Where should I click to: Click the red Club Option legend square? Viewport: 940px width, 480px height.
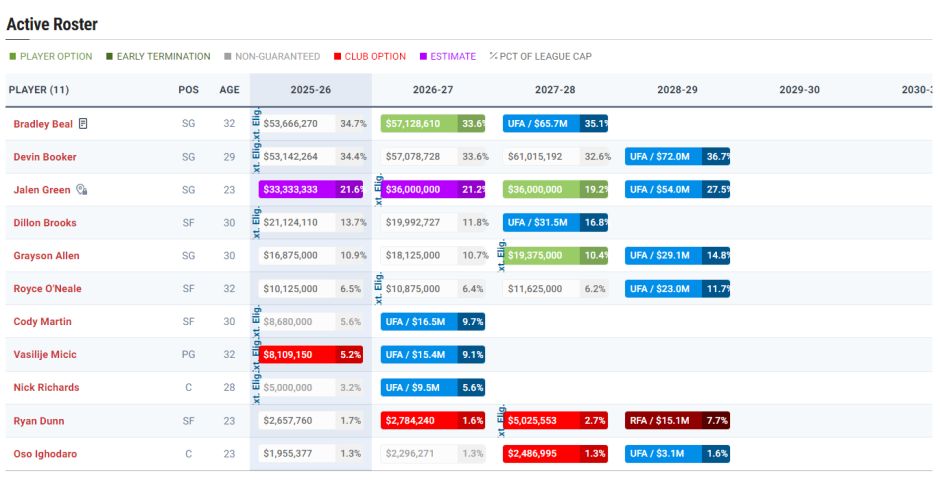338,57
